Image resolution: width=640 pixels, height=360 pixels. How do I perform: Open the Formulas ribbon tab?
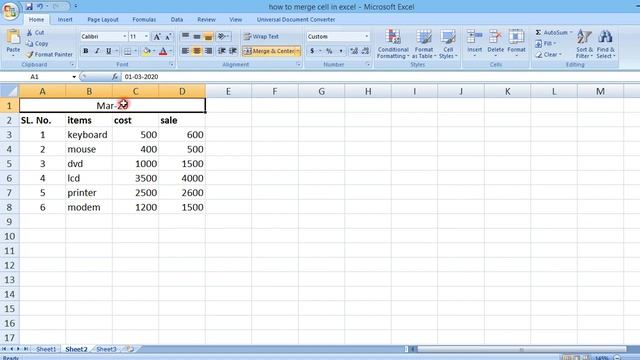(144, 19)
